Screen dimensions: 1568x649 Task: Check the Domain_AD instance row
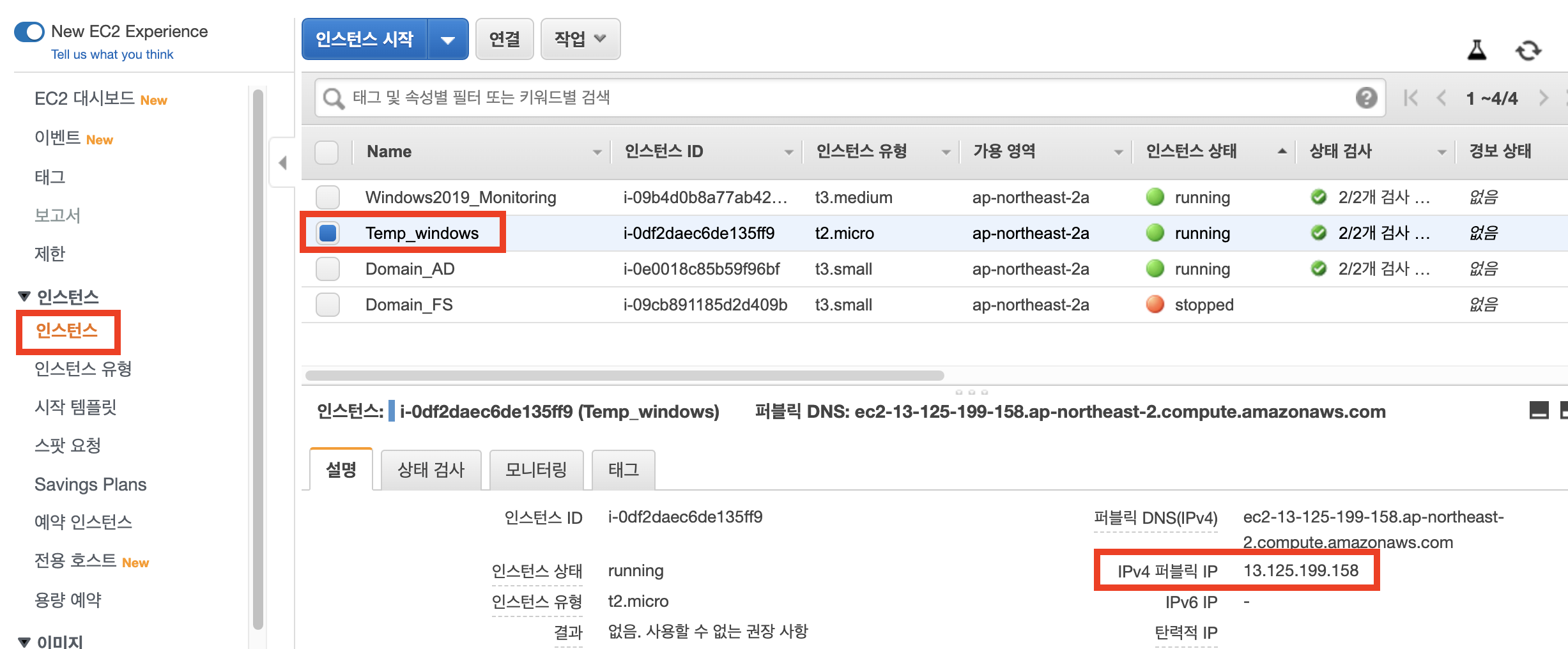[x=328, y=269]
